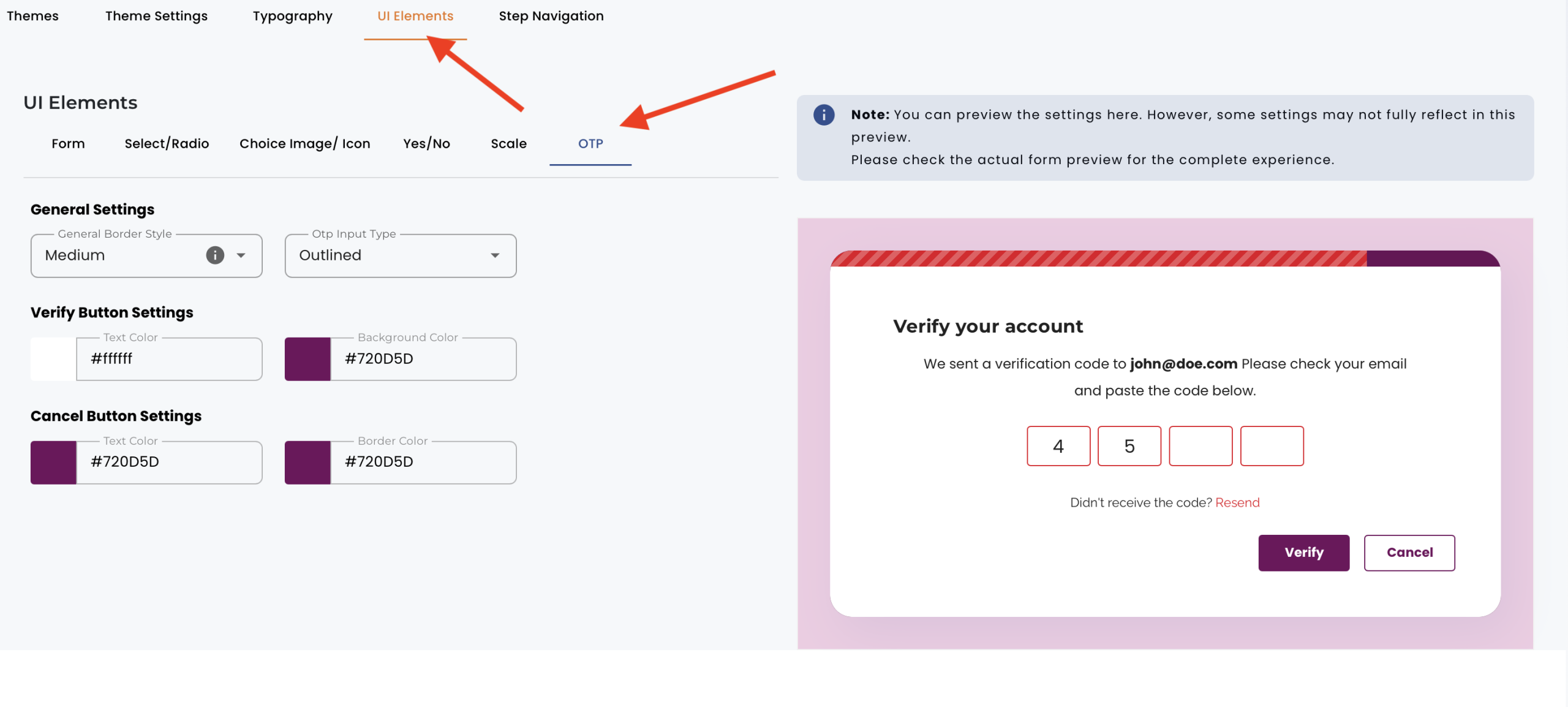The width and height of the screenshot is (1568, 707).
Task: Click the Cancel button in the preview
Action: coord(1409,553)
